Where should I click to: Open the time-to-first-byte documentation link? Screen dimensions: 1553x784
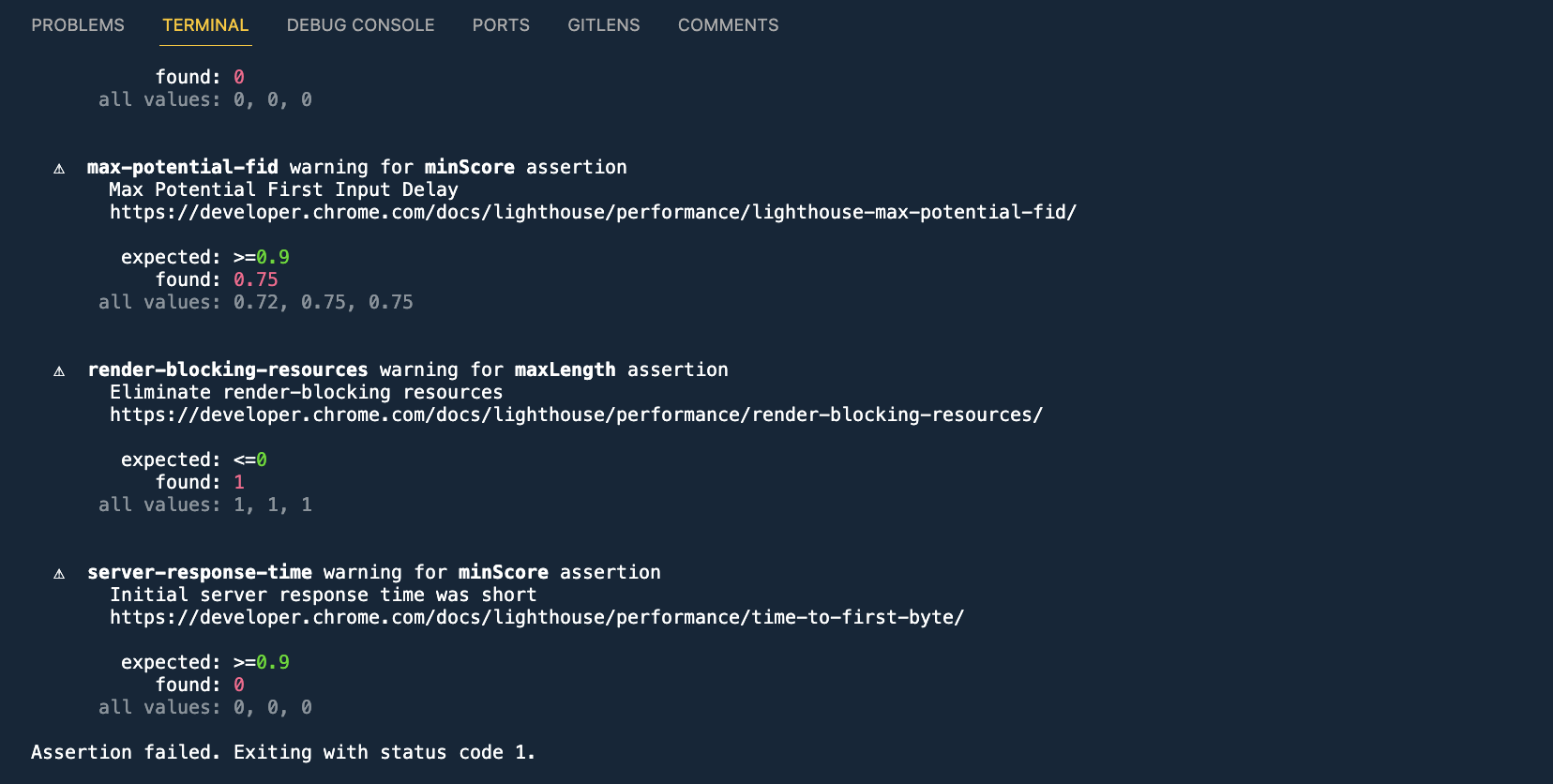[536, 617]
